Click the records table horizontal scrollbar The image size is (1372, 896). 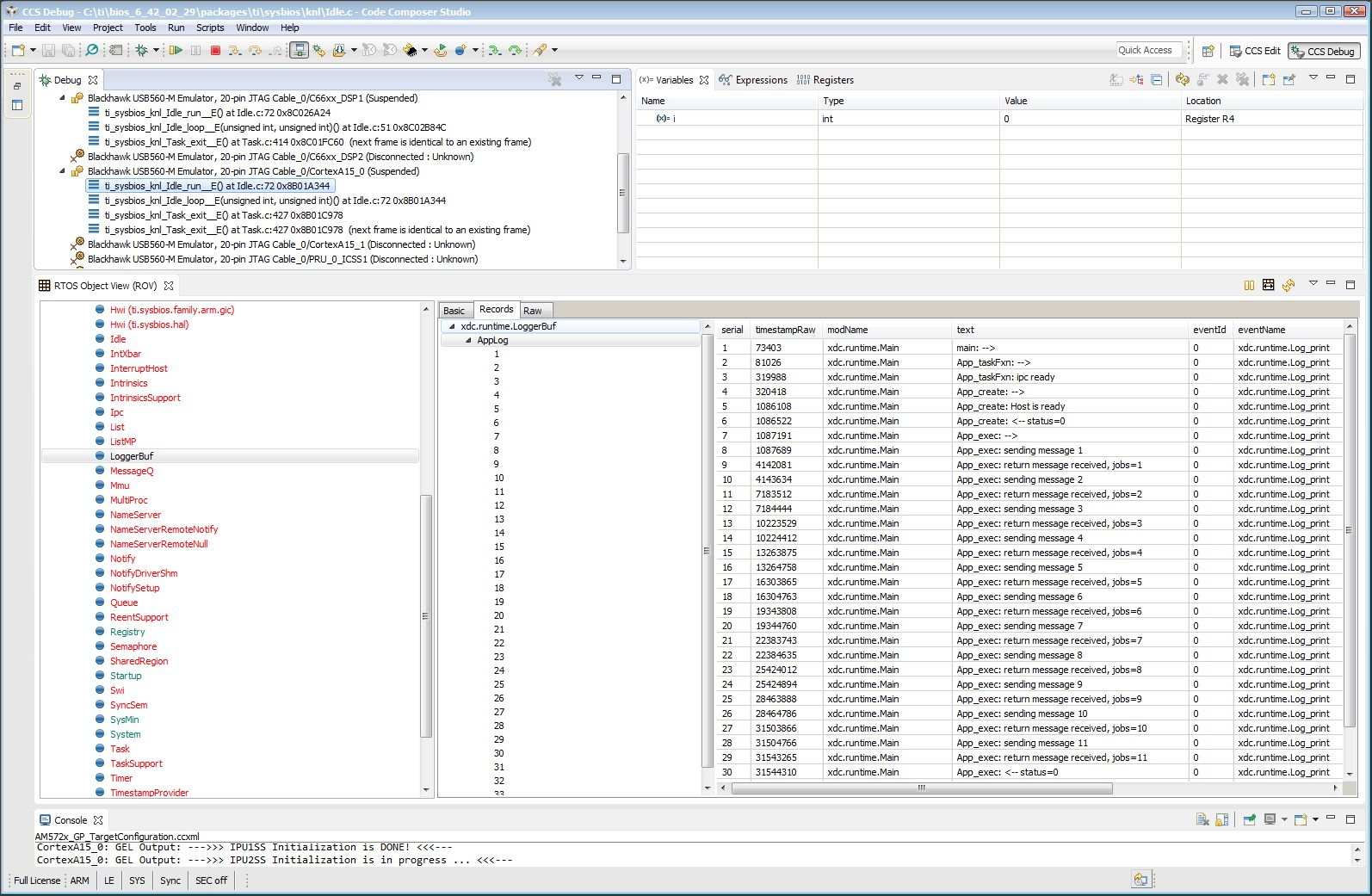(x=921, y=788)
